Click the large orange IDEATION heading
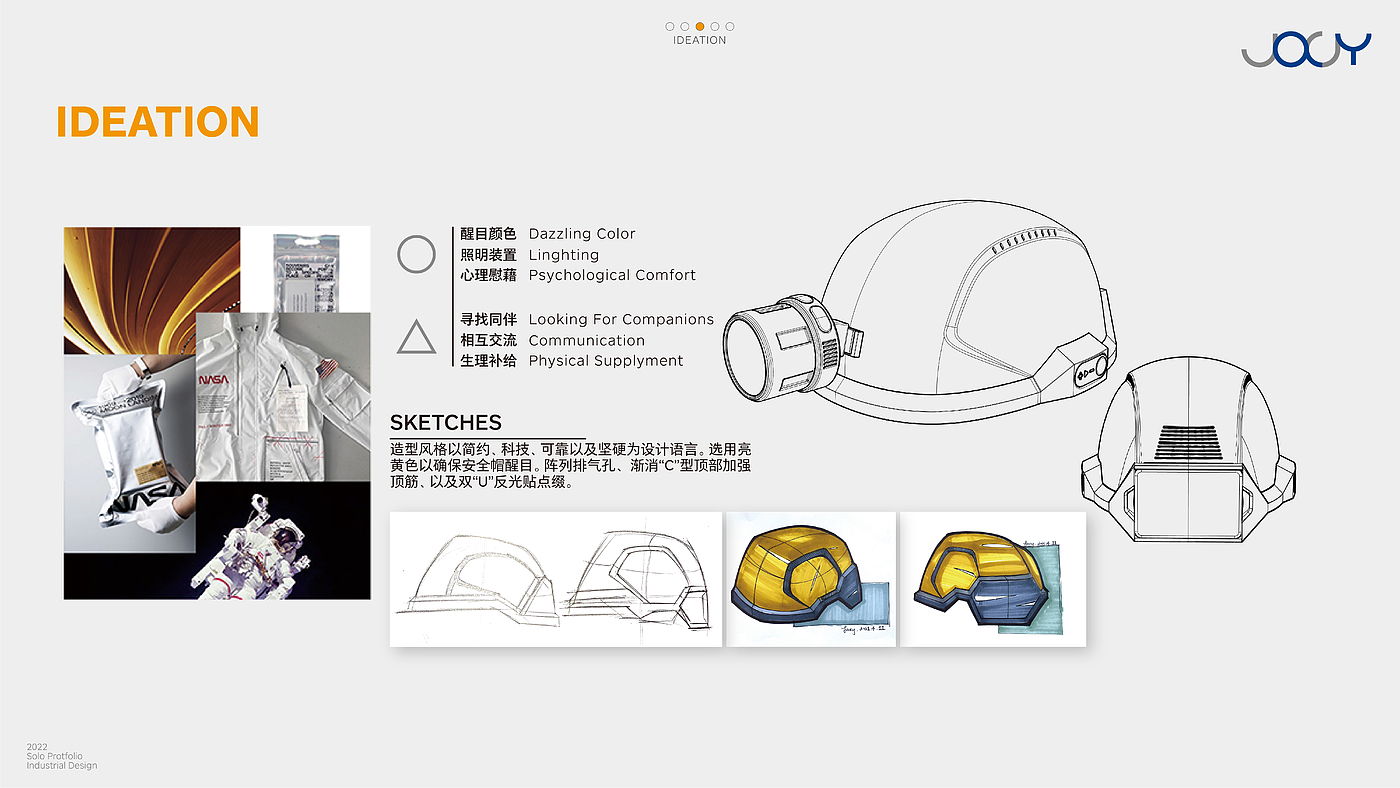Screen dimensions: 1400x788 pos(158,122)
